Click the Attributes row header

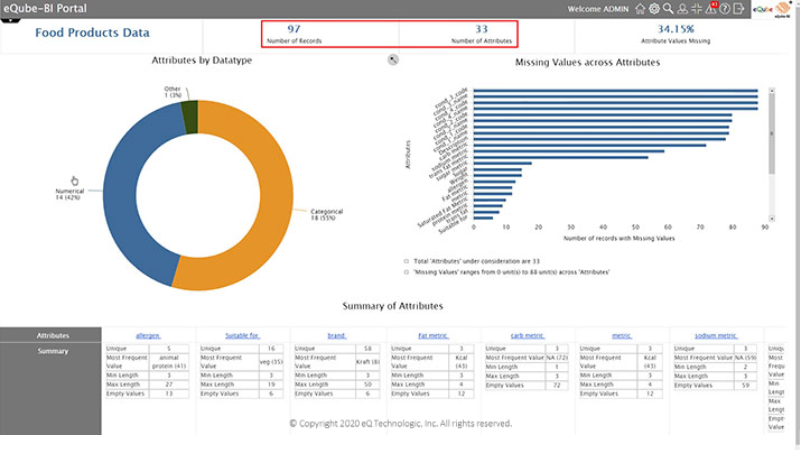[x=51, y=335]
